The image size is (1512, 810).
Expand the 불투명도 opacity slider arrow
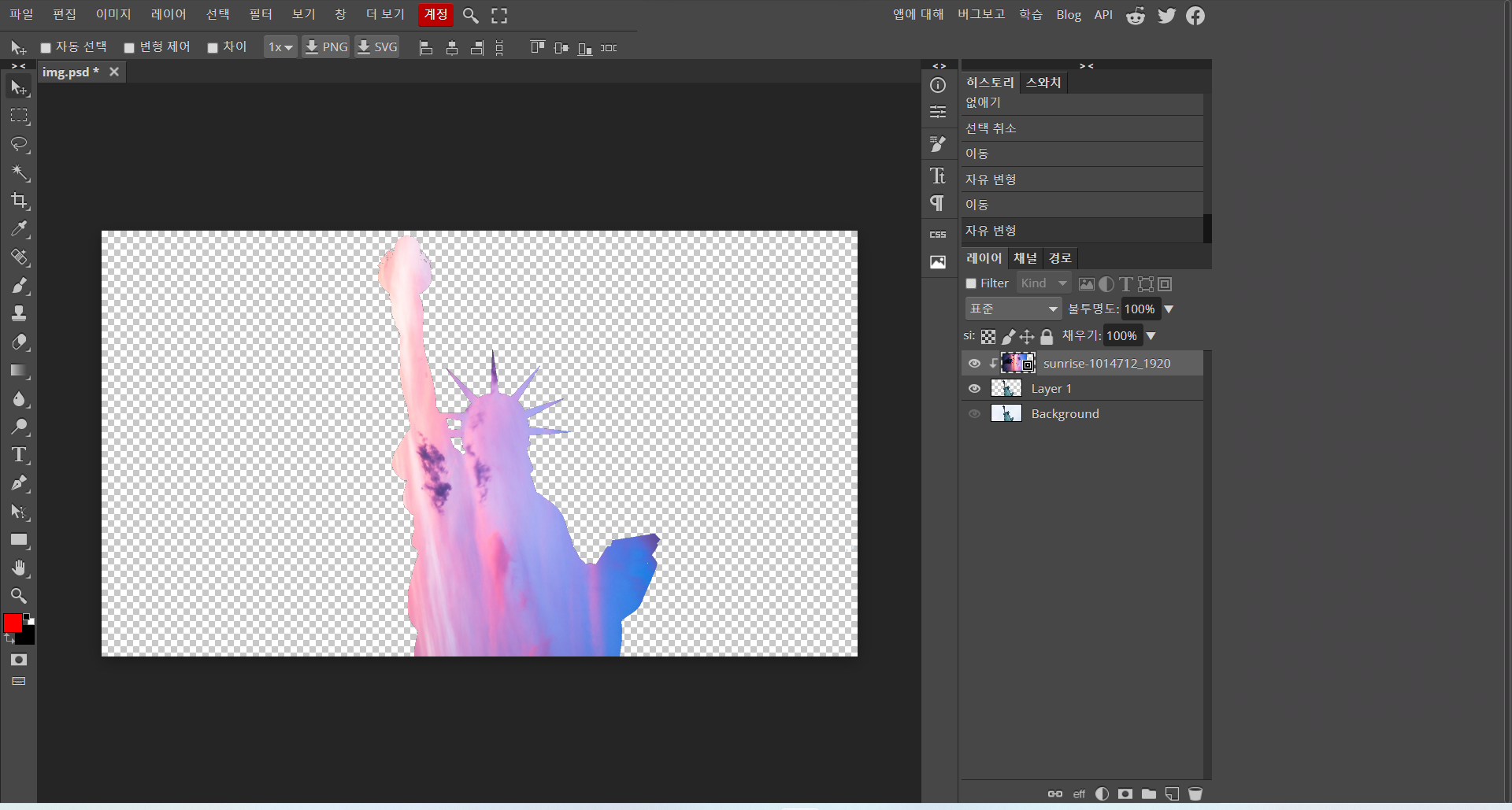1169,309
